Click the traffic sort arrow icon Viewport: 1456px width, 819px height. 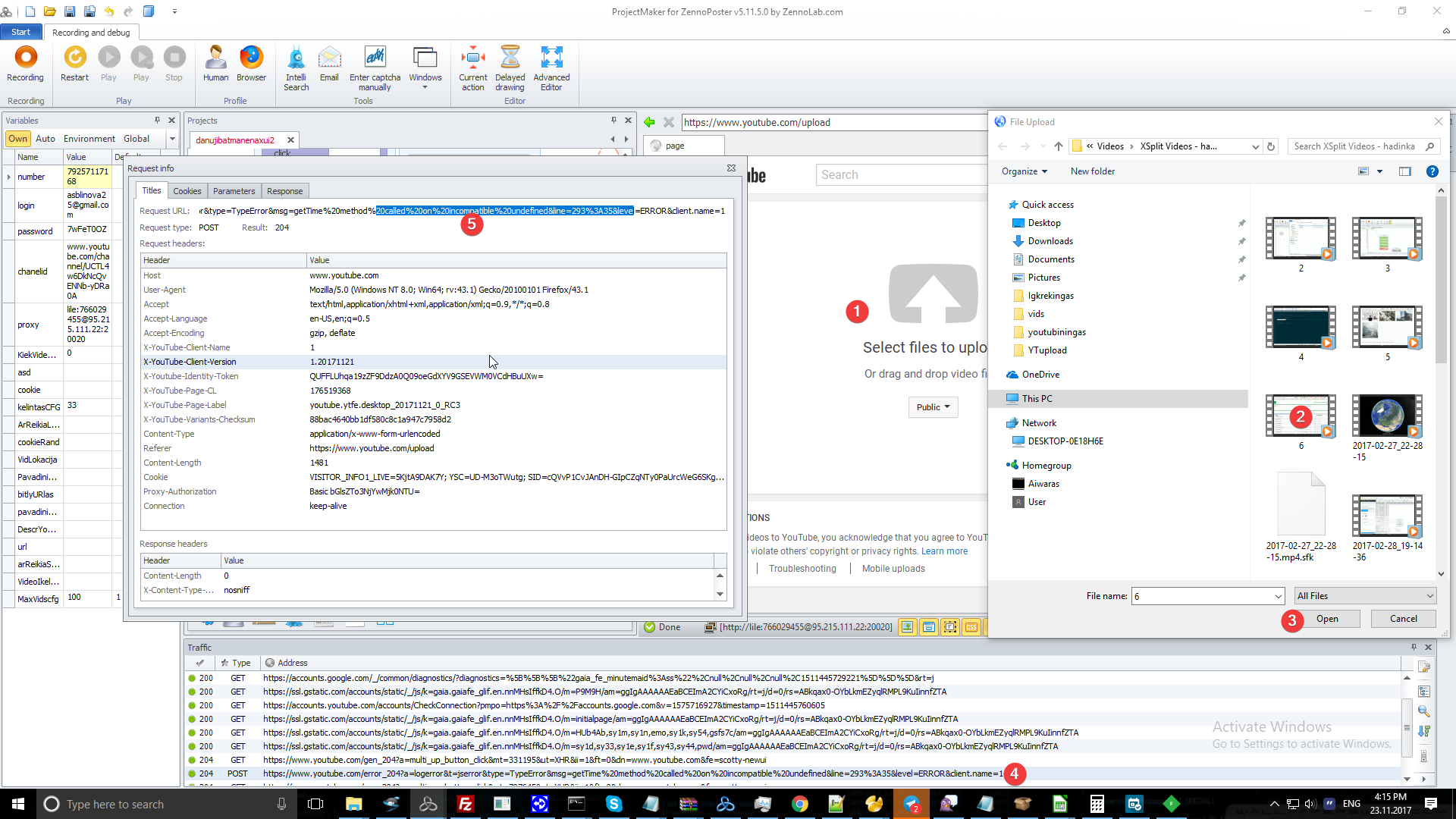[x=1424, y=732]
